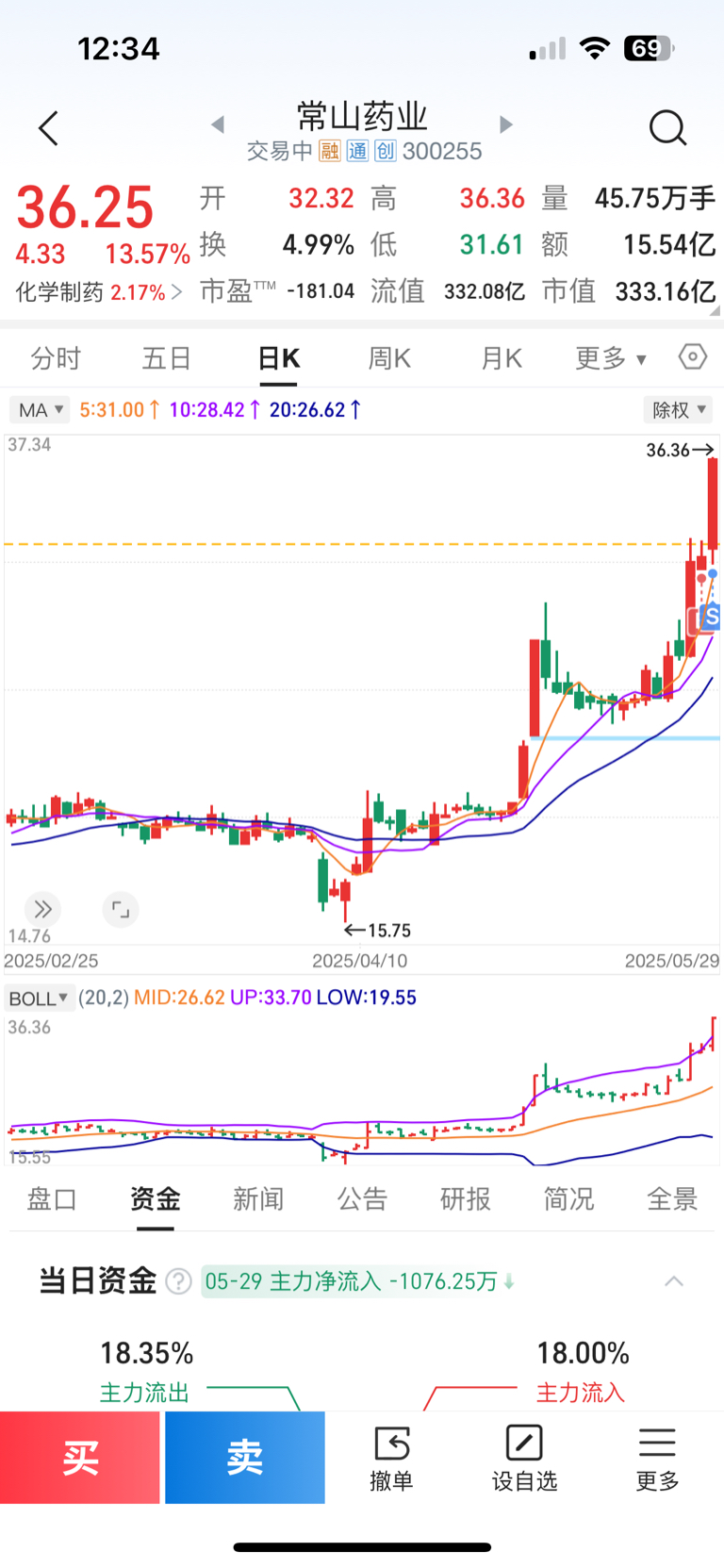Screen dimensions: 724x1568
Task: Open the 全景 tab
Action: [x=672, y=1199]
